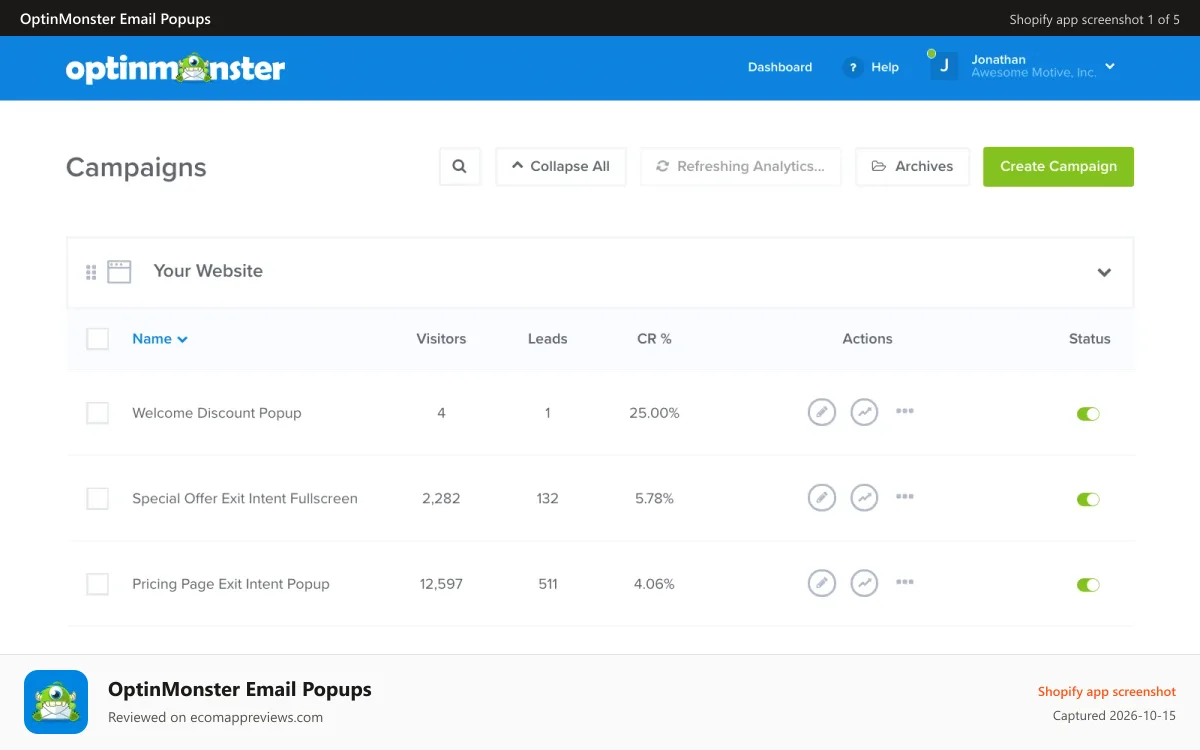Viewport: 1200px width, 750px height.
Task: Click the Campaigns page heading
Action: 136,167
